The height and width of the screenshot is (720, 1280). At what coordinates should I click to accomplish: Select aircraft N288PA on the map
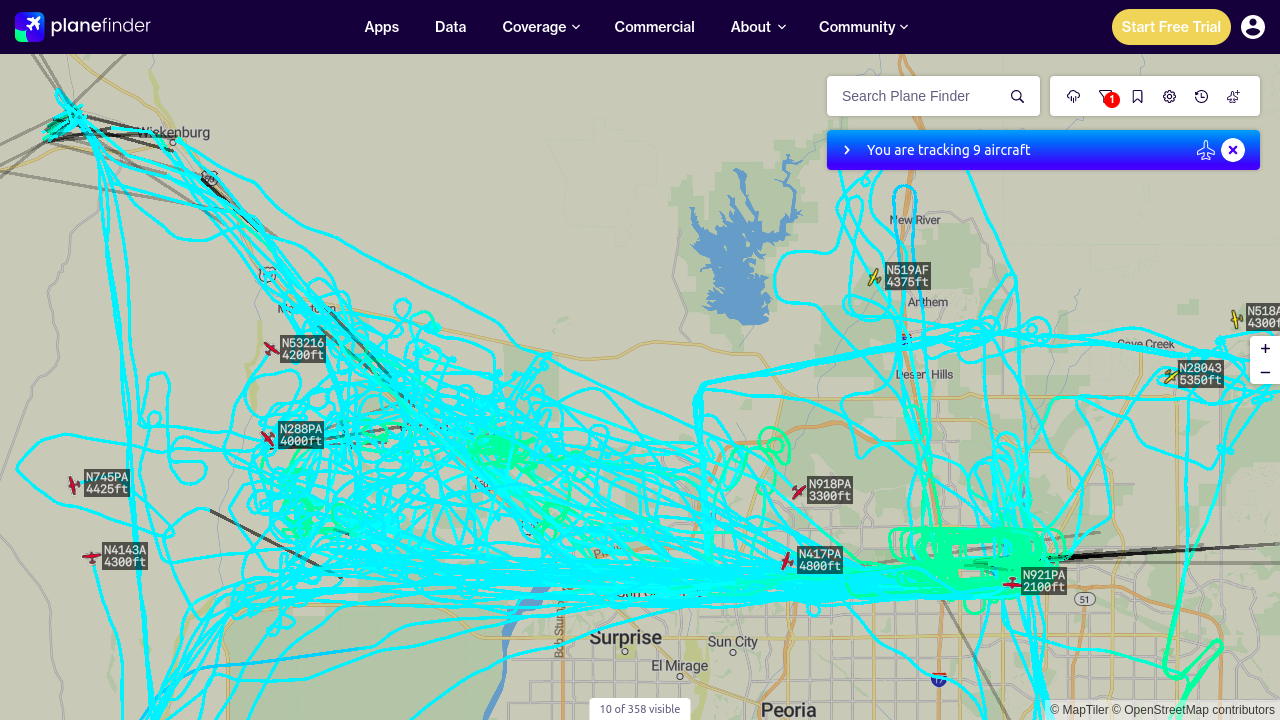point(268,437)
